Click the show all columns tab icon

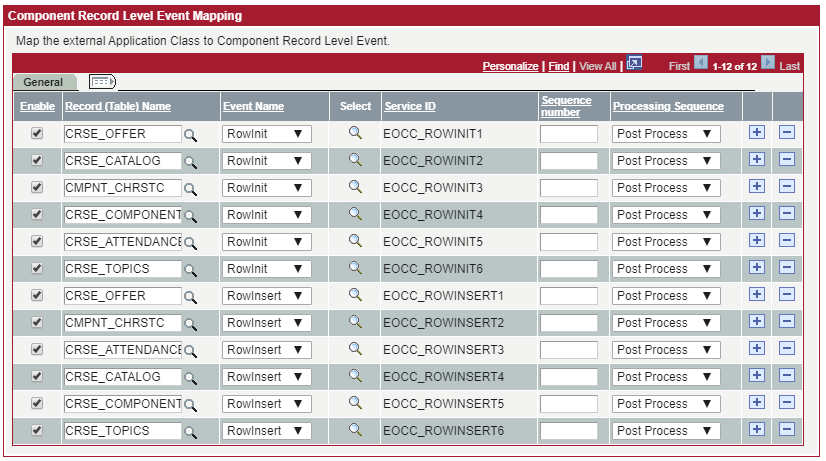click(102, 82)
